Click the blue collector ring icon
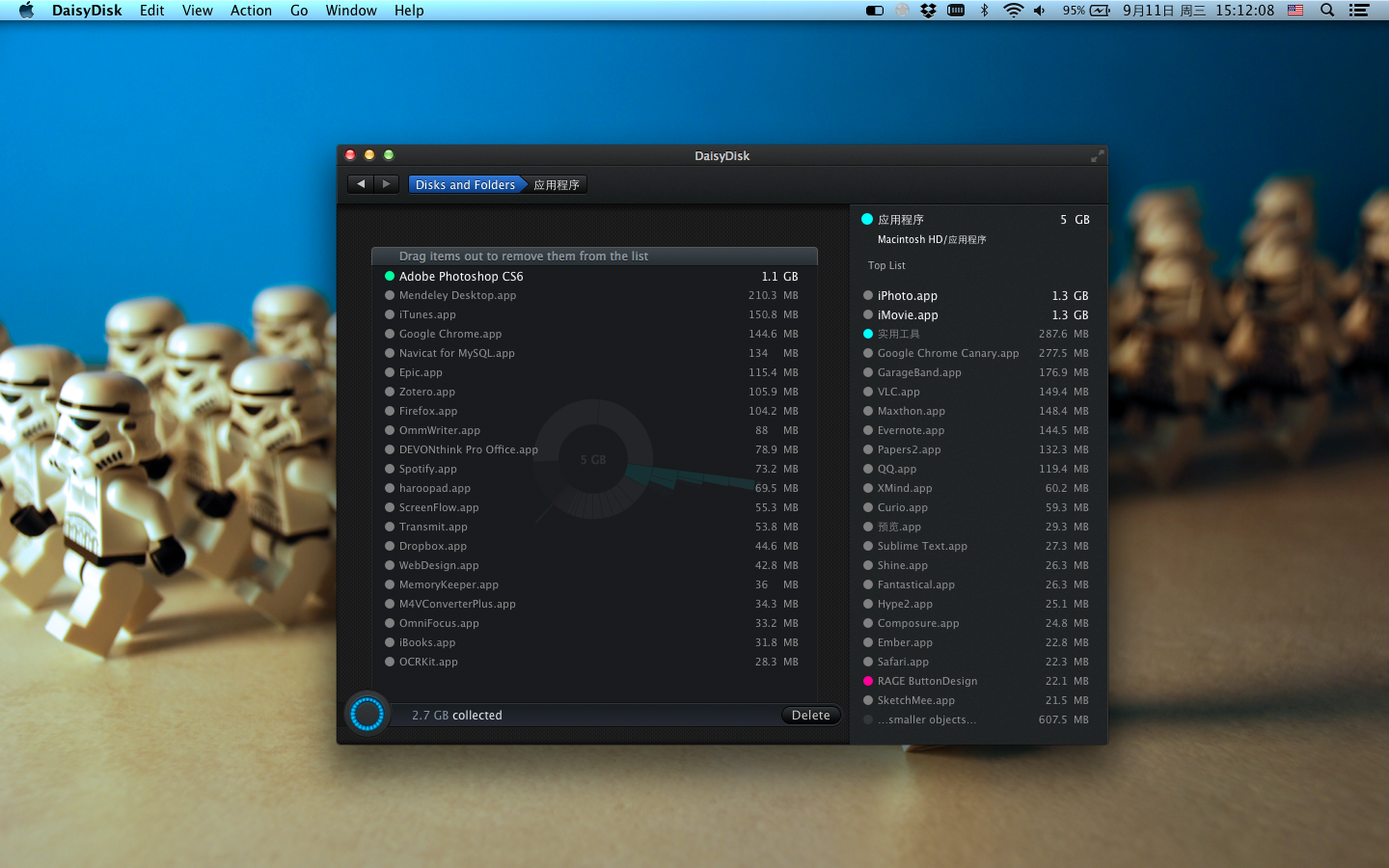This screenshot has height=868, width=1389. [367, 714]
